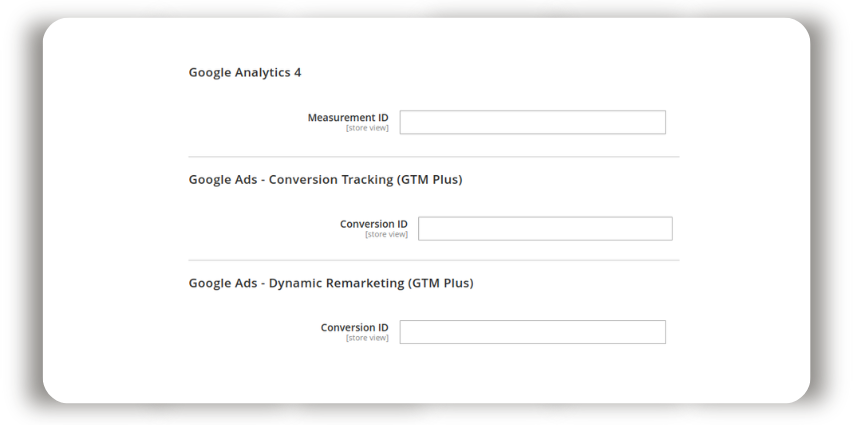The width and height of the screenshot is (853, 425).
Task: Focus the Conversion ID field under Conversion Tracking
Action: coord(545,229)
